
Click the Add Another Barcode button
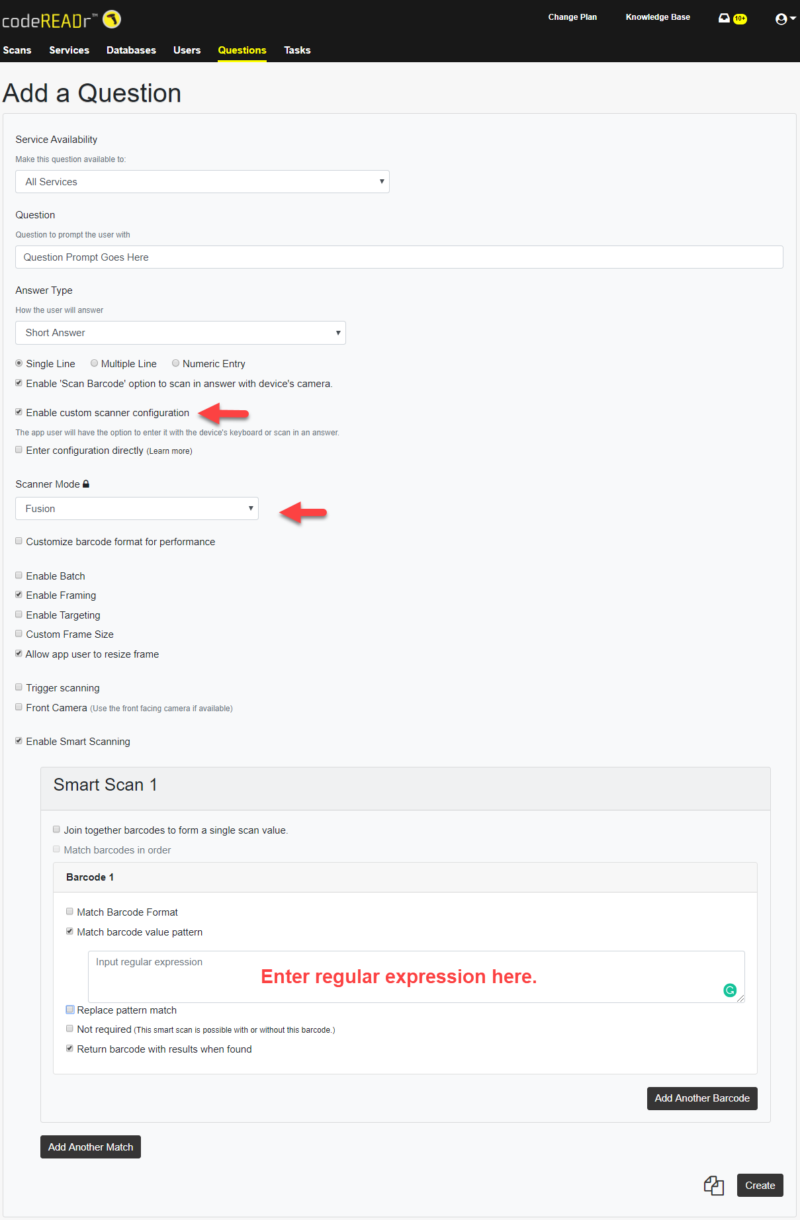click(x=702, y=1098)
